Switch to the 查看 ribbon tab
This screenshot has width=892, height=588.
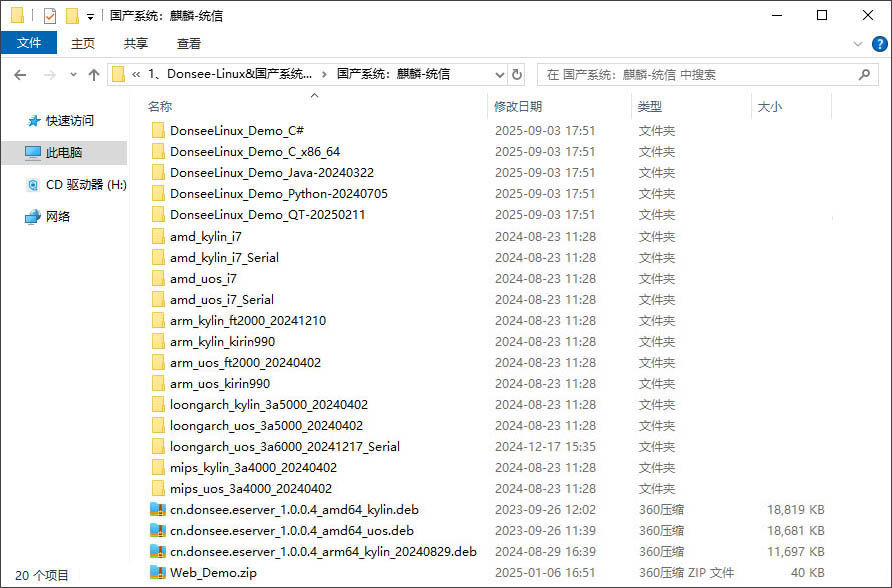pyautogui.click(x=190, y=43)
